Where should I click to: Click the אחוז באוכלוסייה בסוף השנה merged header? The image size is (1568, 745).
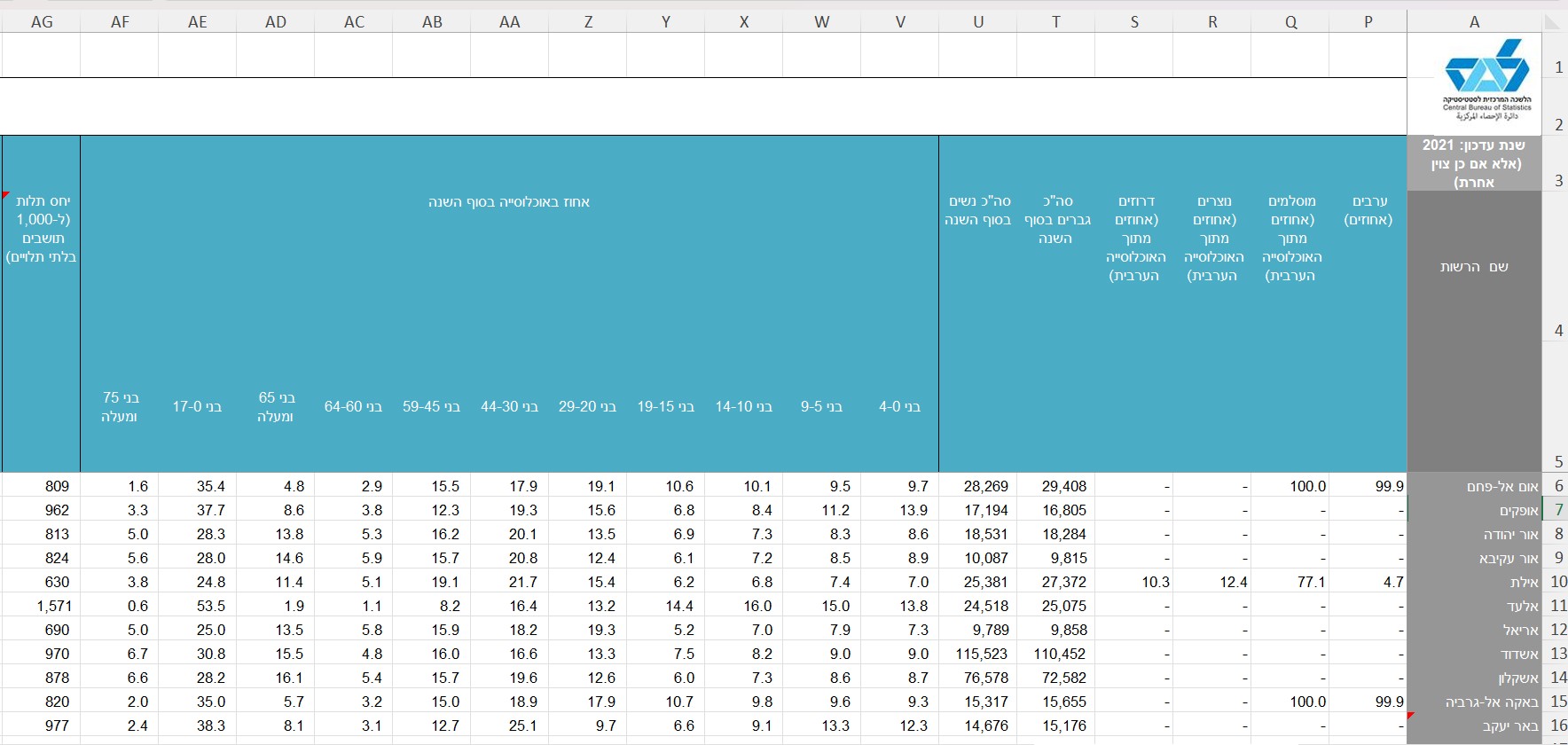[509, 202]
